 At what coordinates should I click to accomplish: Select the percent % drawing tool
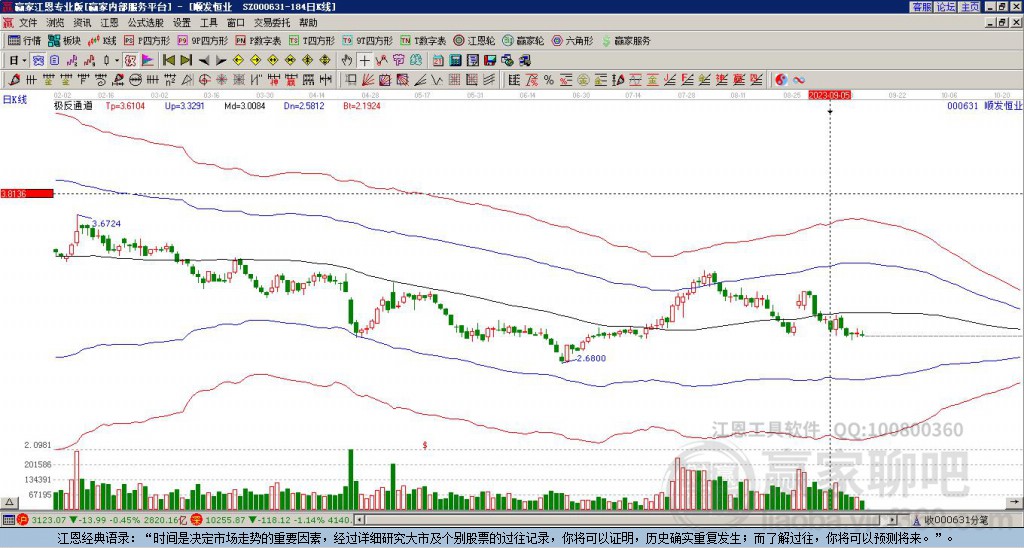pyautogui.click(x=549, y=80)
